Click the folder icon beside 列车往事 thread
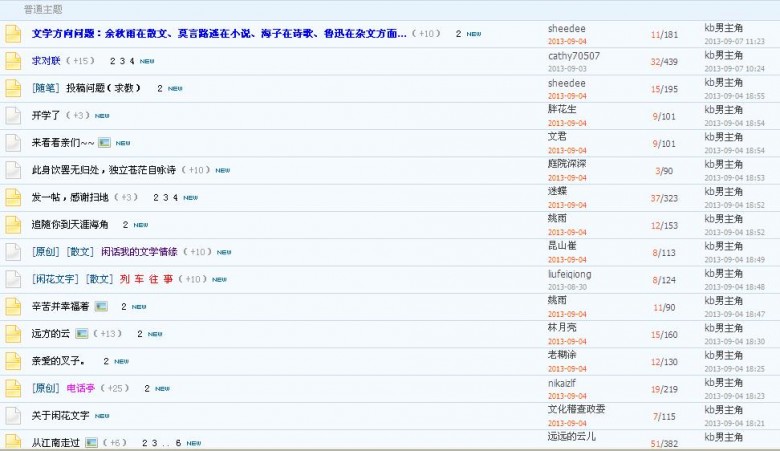The image size is (780, 451). 13,279
